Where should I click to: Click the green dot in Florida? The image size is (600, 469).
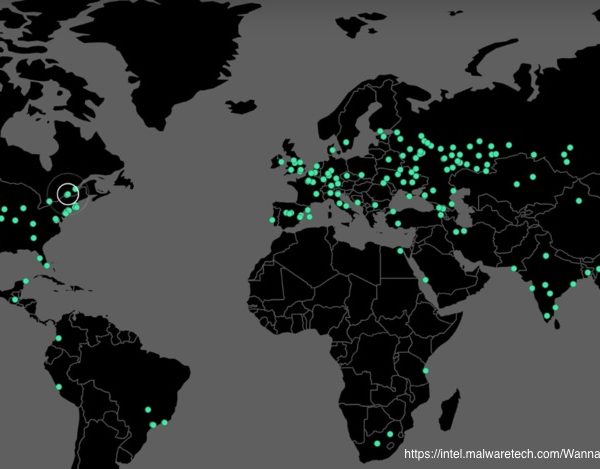[x=47, y=266]
